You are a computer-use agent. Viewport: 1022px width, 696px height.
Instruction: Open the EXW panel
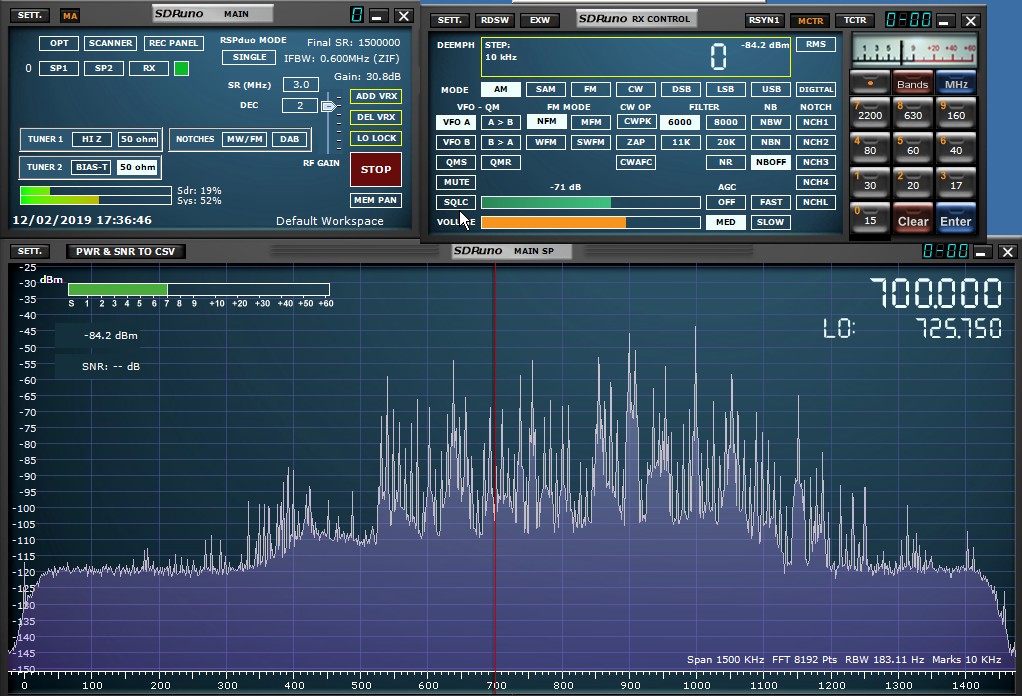(x=540, y=20)
